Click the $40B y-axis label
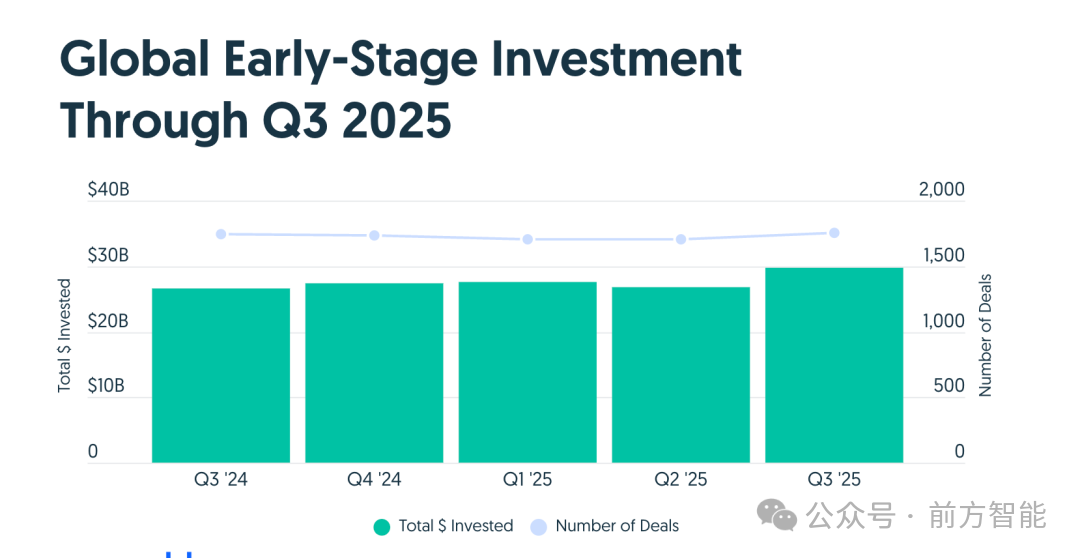Image resolution: width=1080 pixels, height=558 pixels. coord(109,190)
